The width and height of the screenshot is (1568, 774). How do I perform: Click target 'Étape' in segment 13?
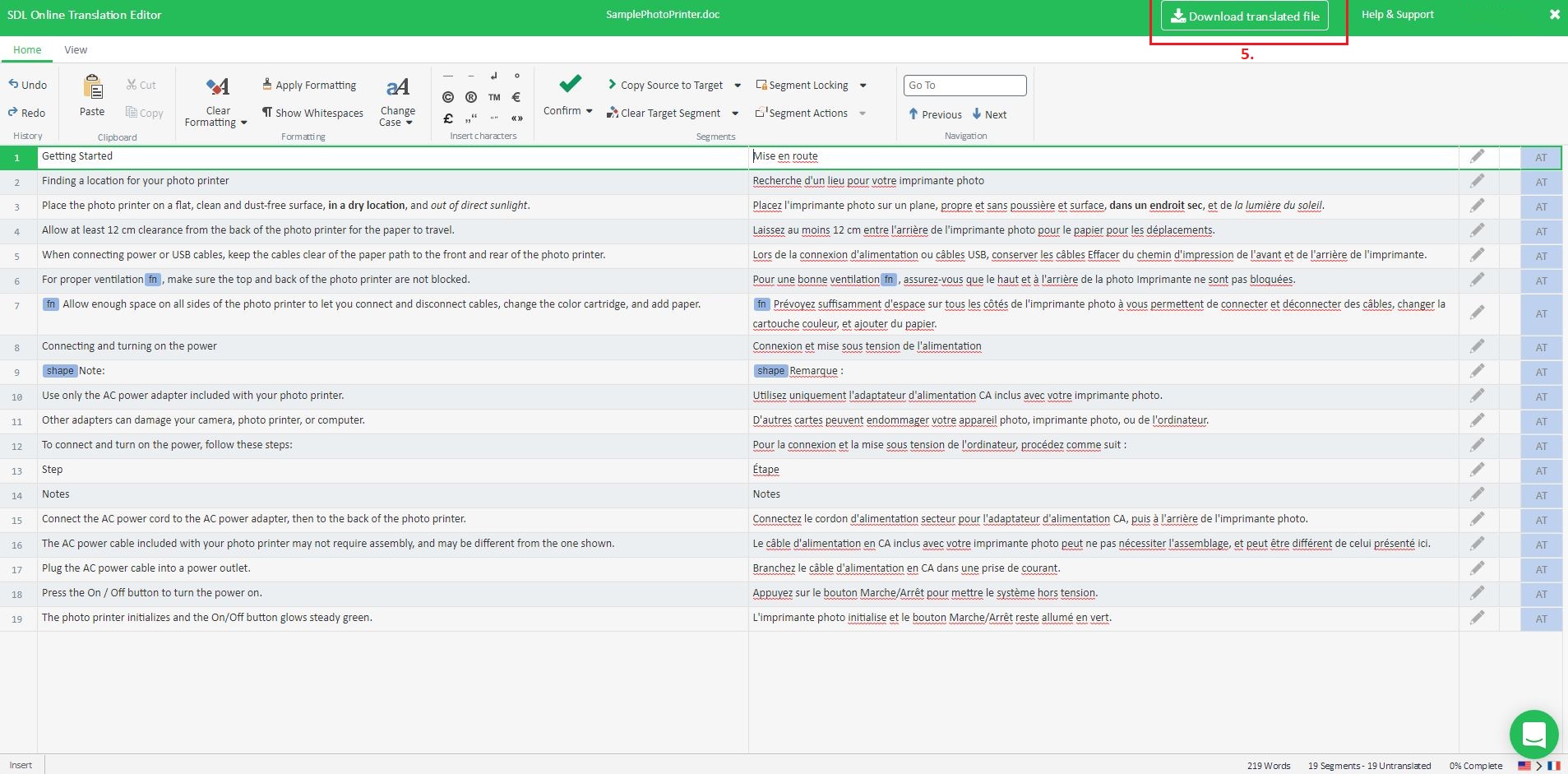coord(766,470)
